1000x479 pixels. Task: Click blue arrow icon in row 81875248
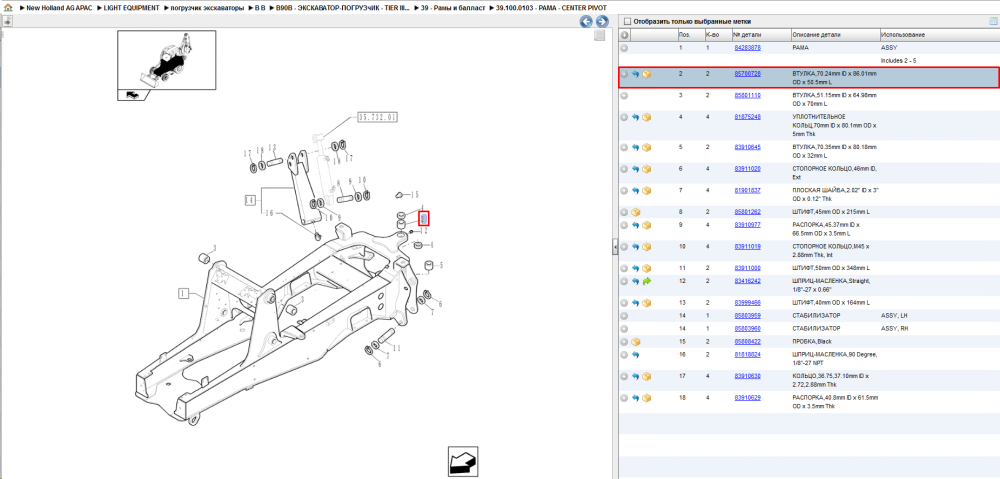(635, 117)
